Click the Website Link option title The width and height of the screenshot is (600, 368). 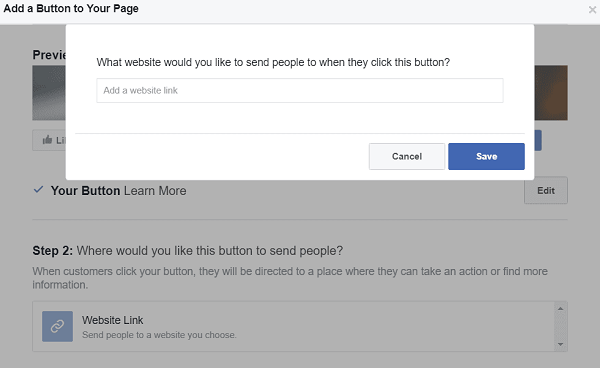click(112, 320)
